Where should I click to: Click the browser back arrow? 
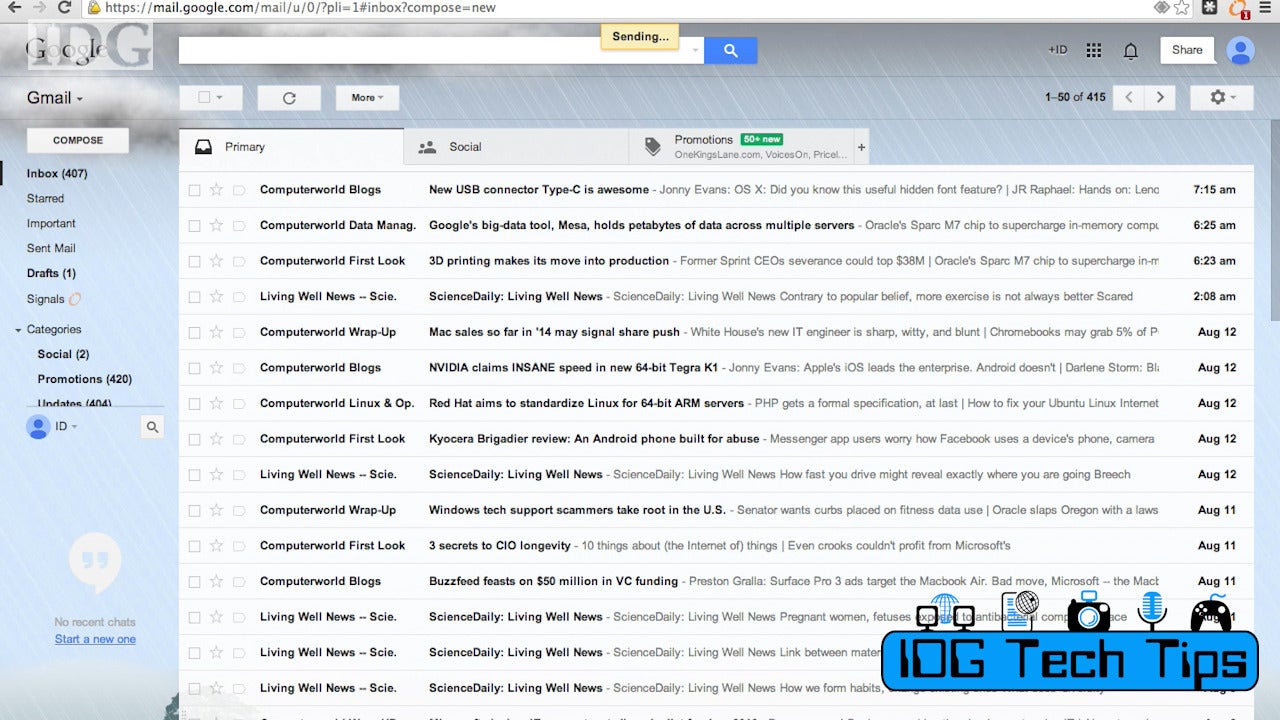click(13, 7)
